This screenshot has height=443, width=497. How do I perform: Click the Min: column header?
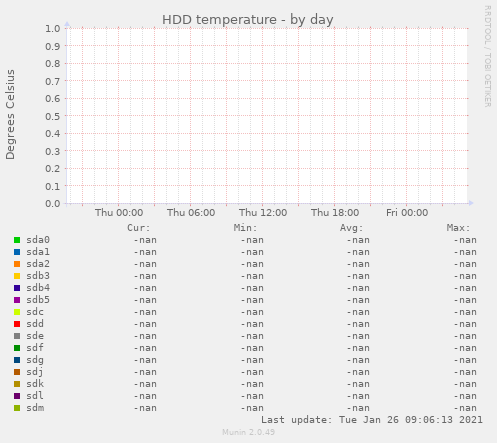point(245,228)
